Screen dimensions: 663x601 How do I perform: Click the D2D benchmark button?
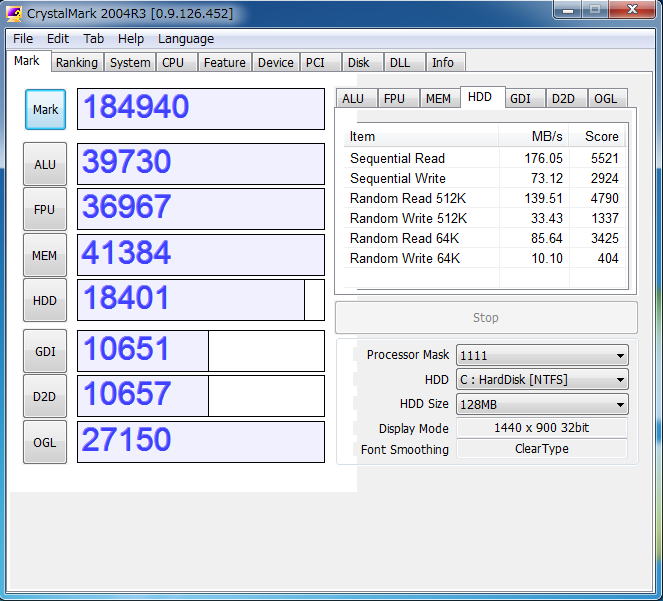pos(45,396)
